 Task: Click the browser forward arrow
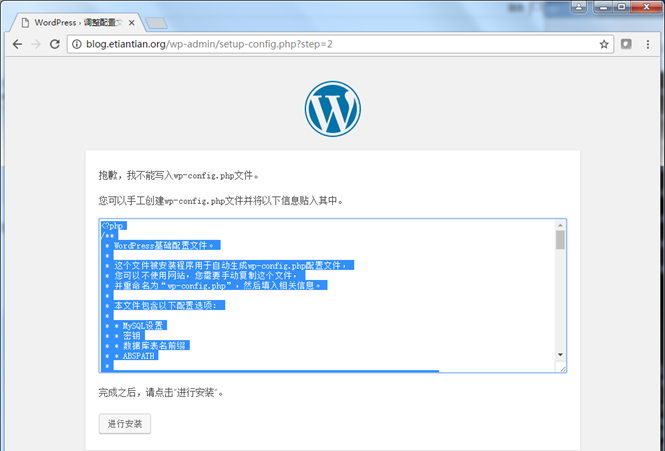36,44
